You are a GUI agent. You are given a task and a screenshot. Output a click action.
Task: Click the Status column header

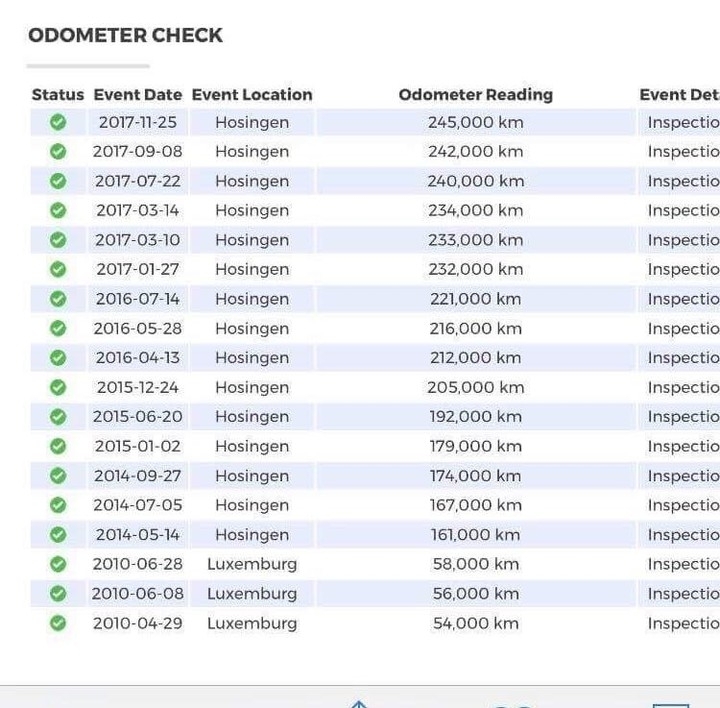click(x=58, y=95)
